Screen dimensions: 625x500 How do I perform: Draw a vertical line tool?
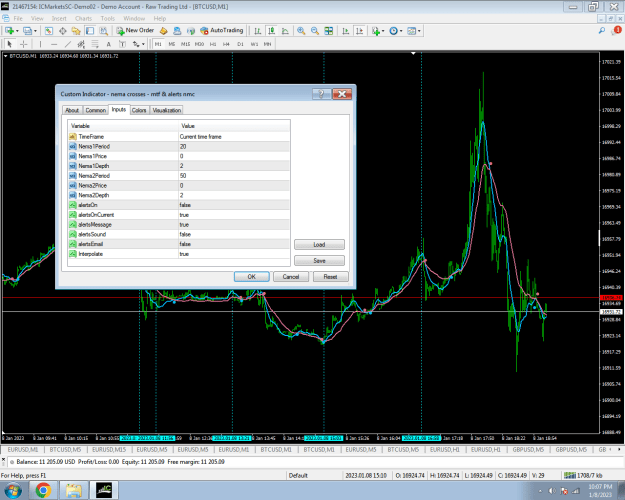(x=40, y=44)
